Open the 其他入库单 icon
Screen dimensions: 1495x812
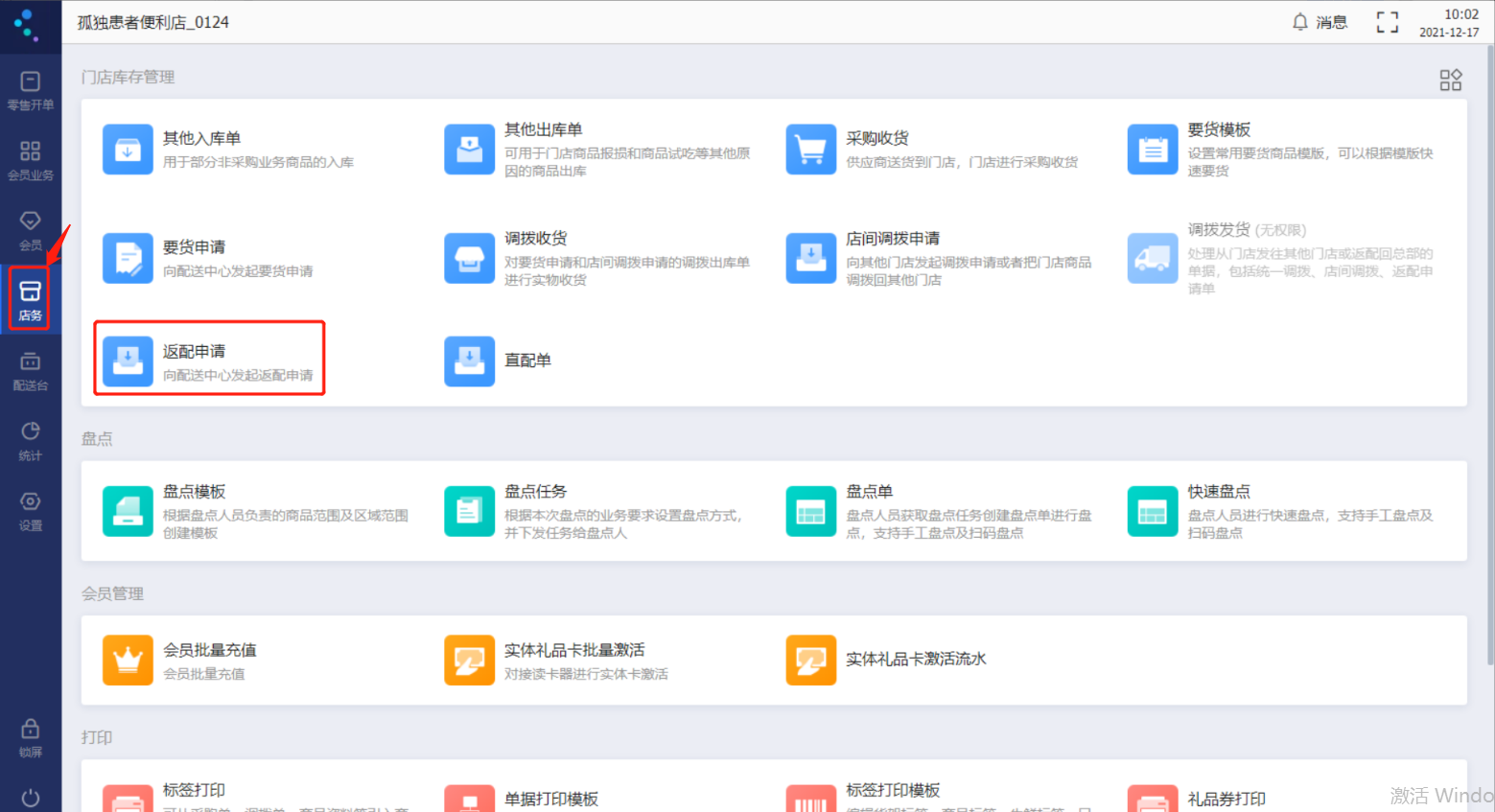(128, 150)
